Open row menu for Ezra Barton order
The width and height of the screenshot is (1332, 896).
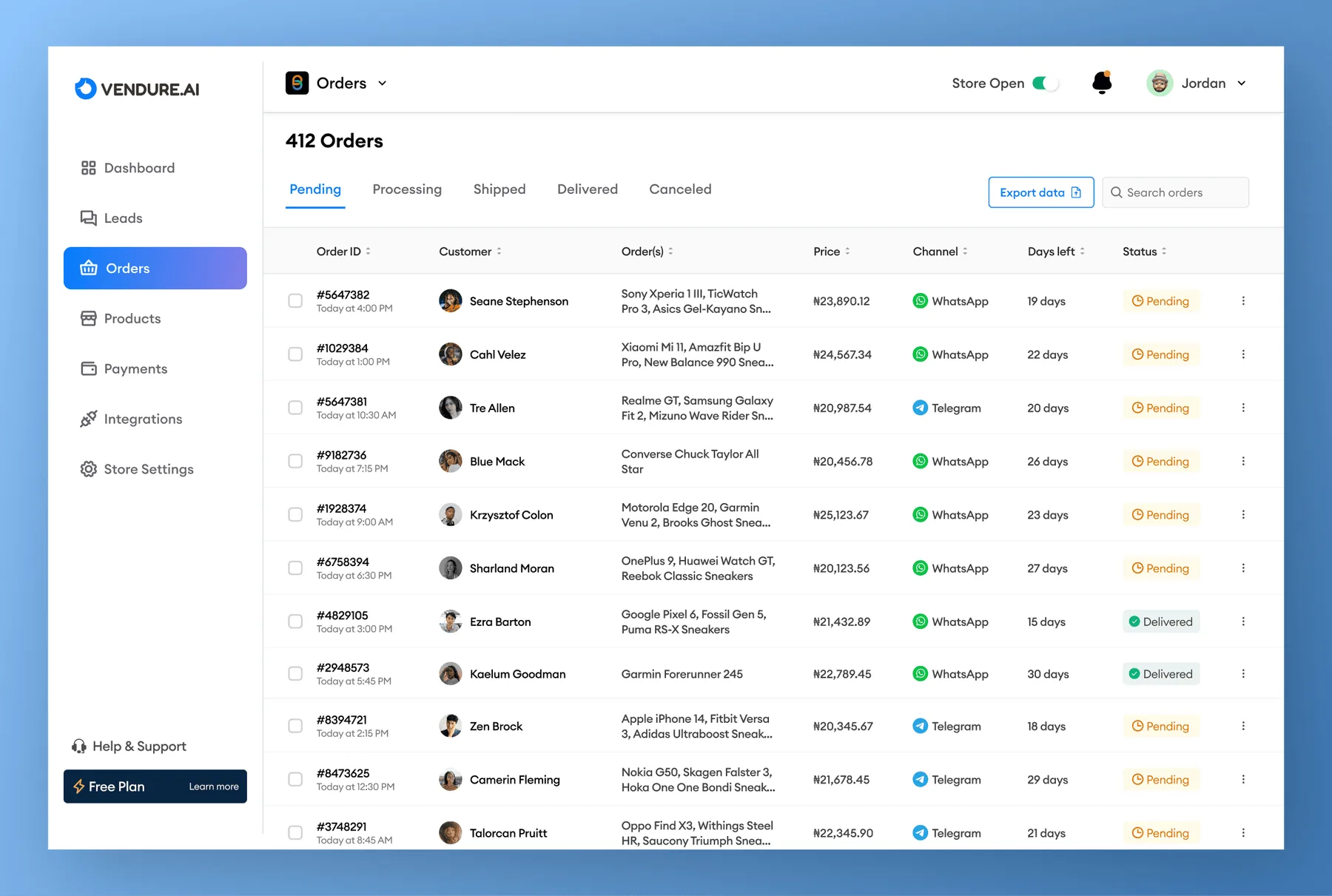coord(1243,622)
